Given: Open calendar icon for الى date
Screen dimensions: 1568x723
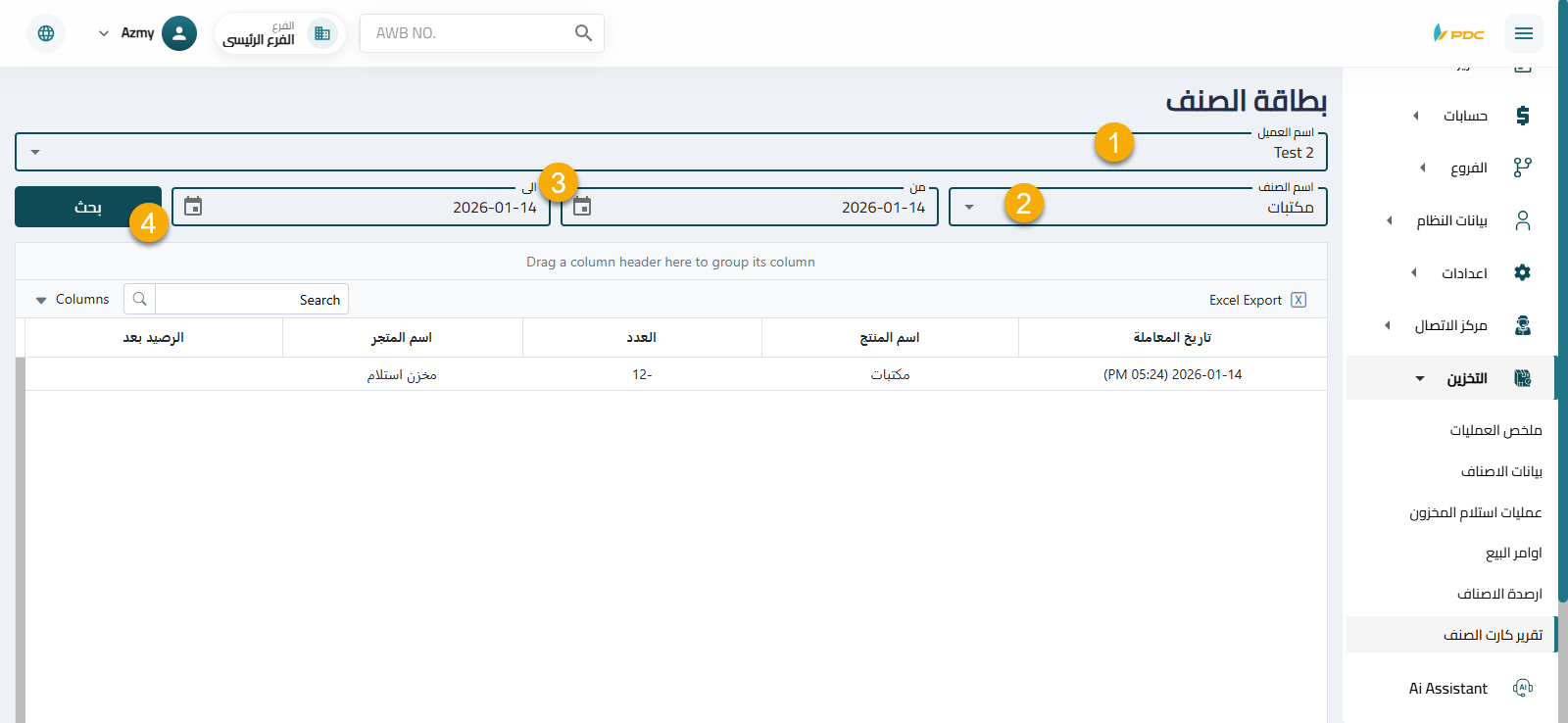Looking at the screenshot, I should [x=193, y=207].
